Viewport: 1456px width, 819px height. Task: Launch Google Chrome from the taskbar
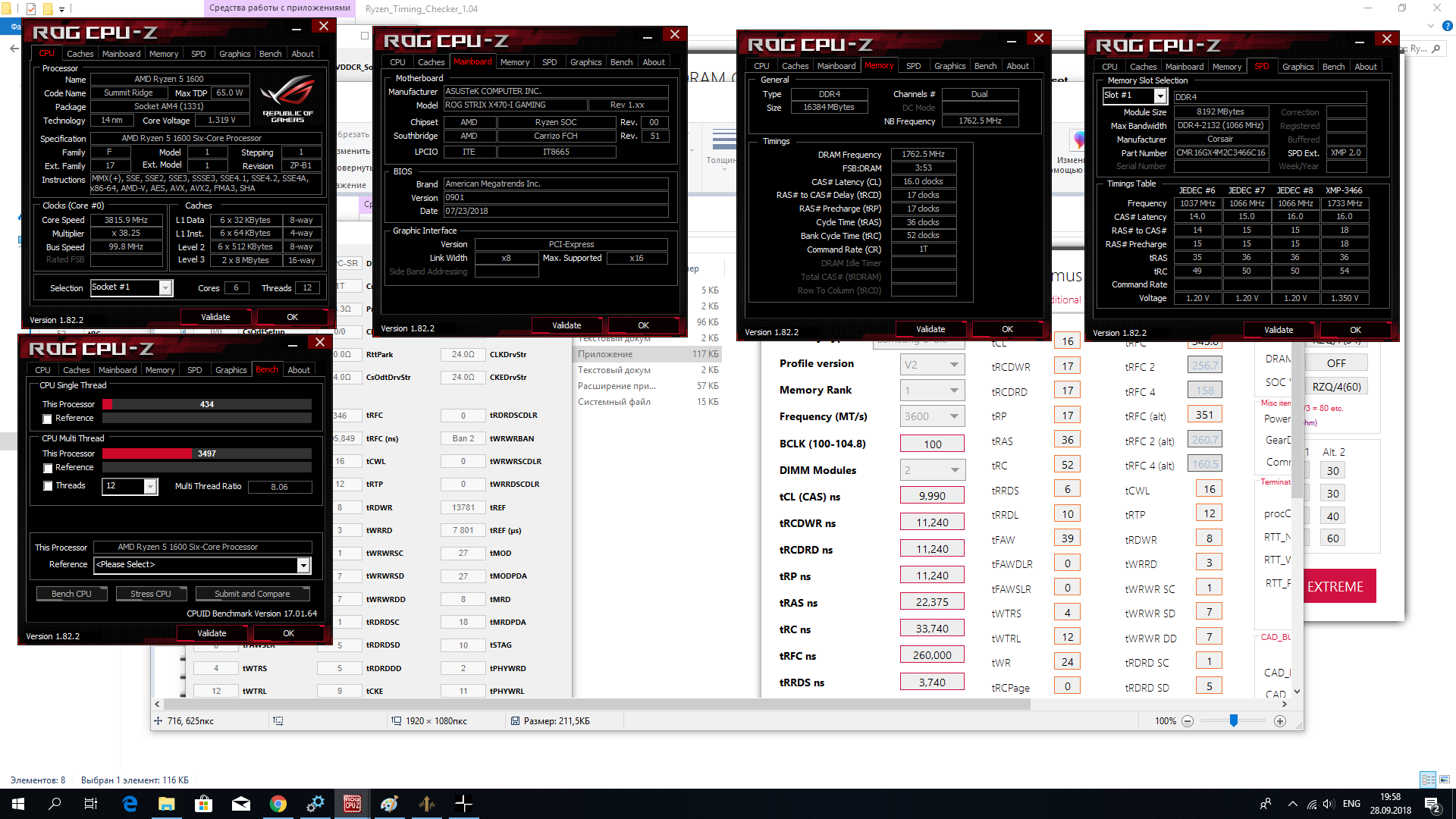coord(278,804)
